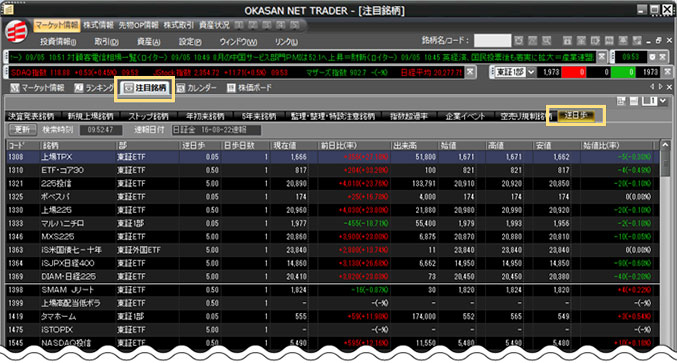
Task: Open the 速報日付 date selector
Action: pos(216,129)
